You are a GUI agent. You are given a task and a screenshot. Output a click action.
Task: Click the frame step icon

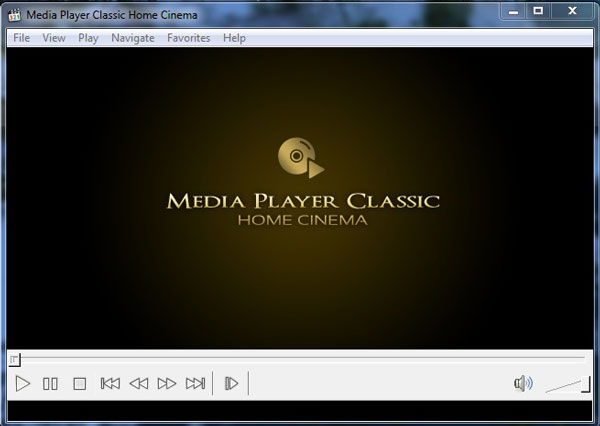tap(231, 383)
